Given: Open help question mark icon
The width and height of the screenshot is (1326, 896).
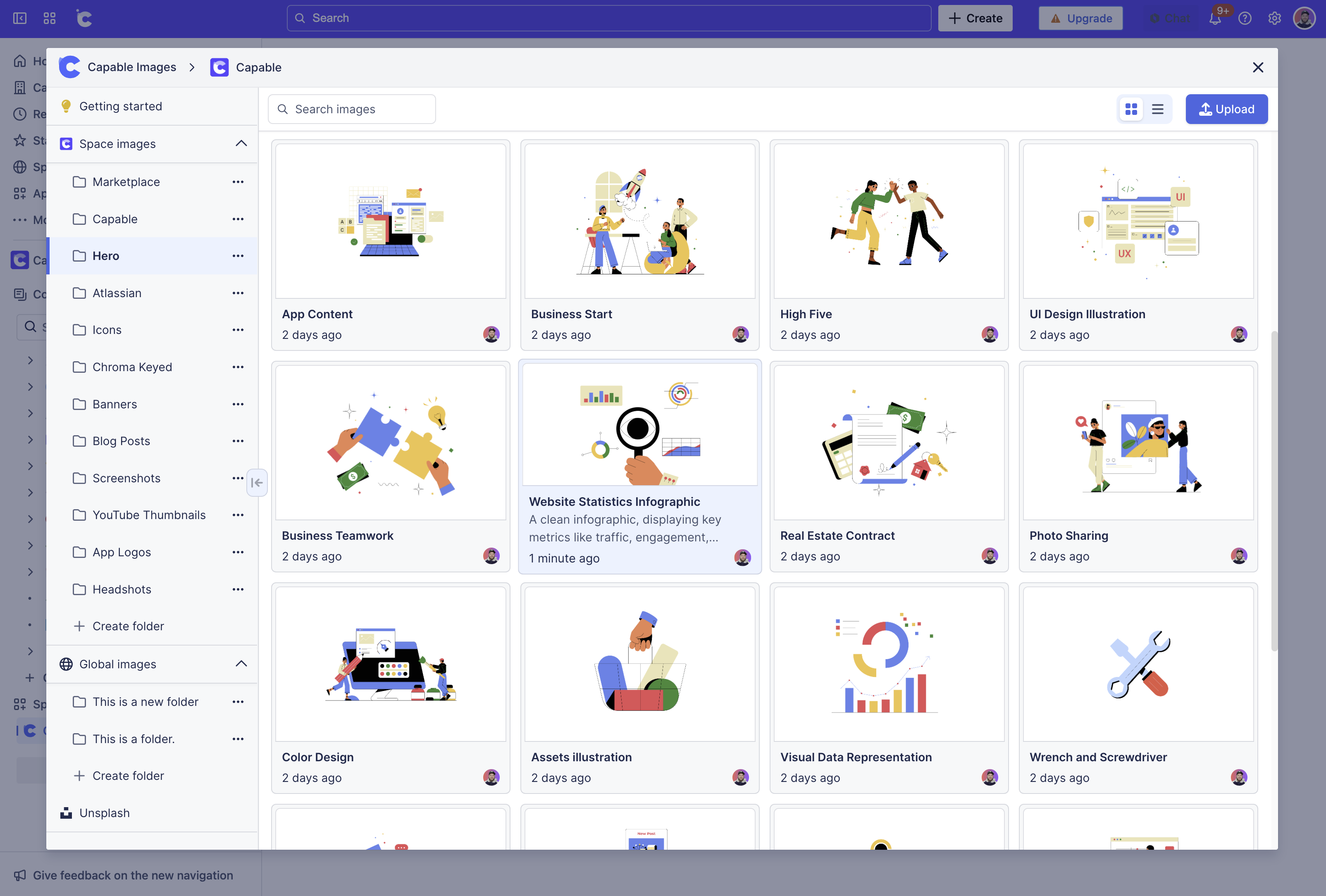Looking at the screenshot, I should (1245, 18).
